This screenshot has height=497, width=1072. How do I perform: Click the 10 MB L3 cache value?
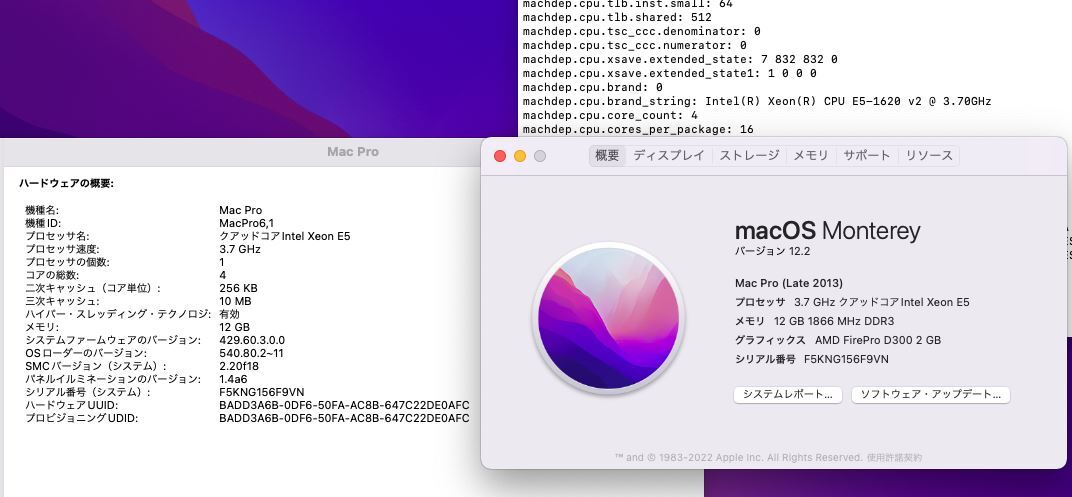click(x=235, y=301)
